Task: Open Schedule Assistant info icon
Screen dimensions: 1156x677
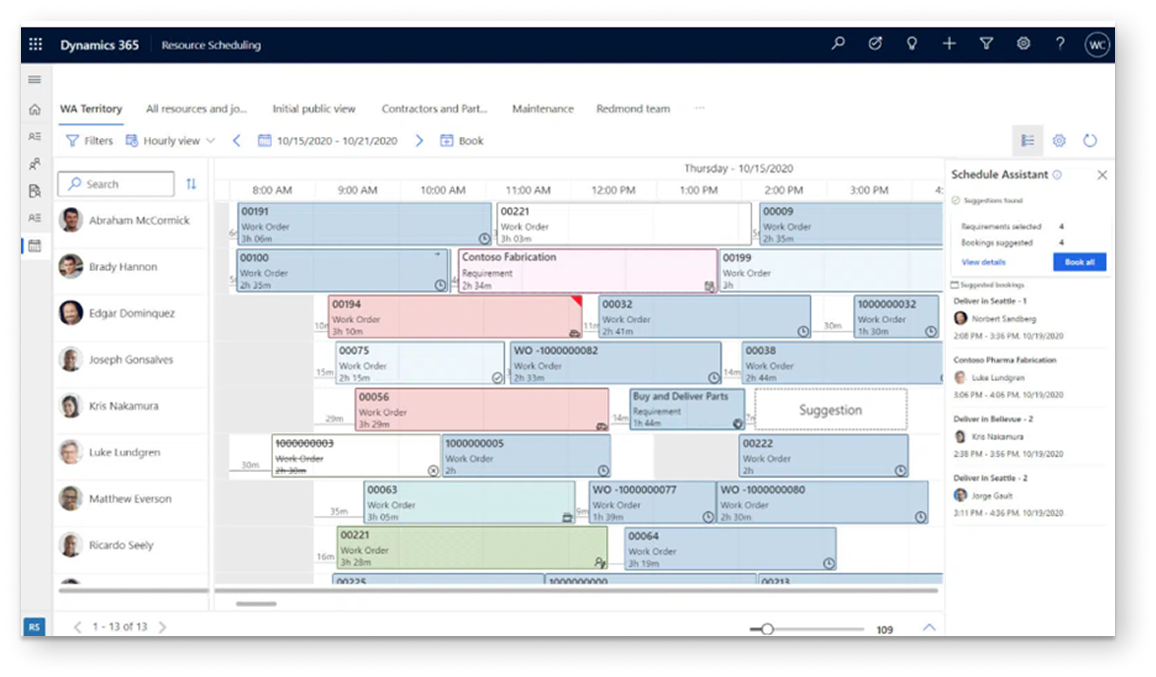Action: tap(1057, 175)
